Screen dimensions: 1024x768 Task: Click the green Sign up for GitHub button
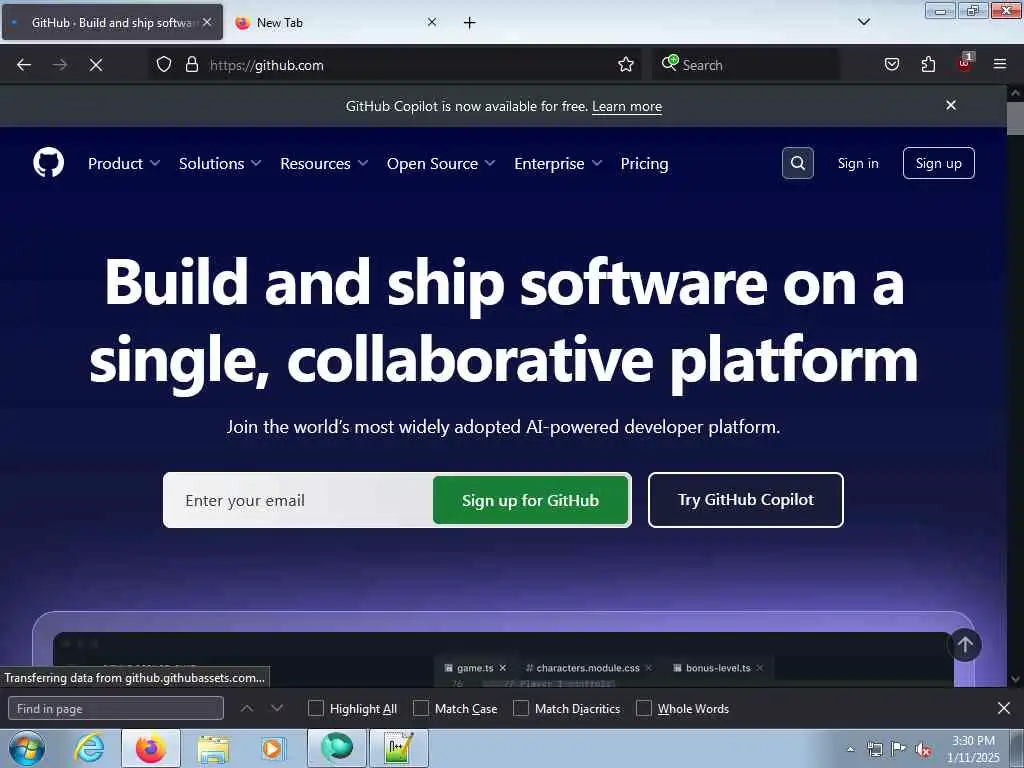530,500
